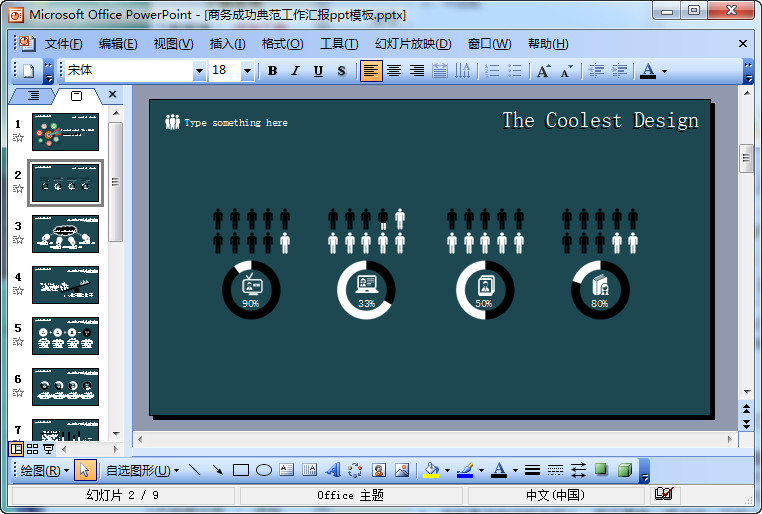The height and width of the screenshot is (514, 762).
Task: Switch to Slide Sorter view
Action: (x=33, y=449)
